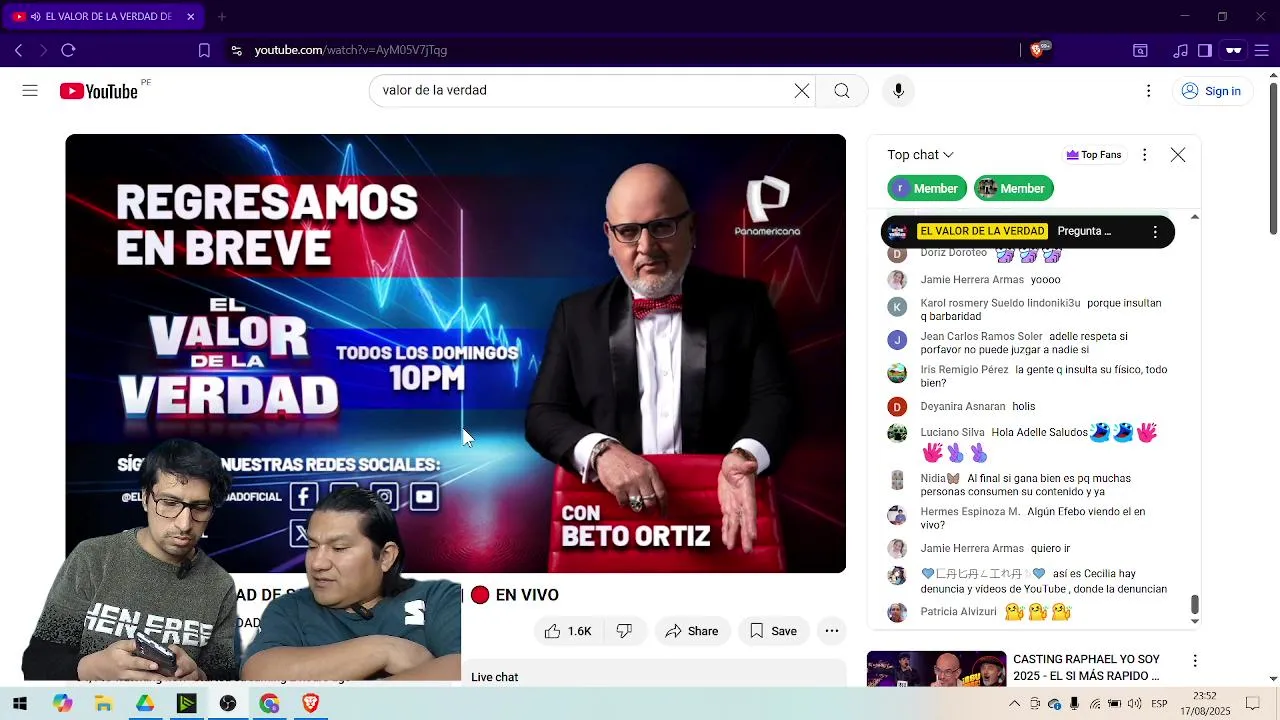The height and width of the screenshot is (720, 1280).
Task: Expand the Top chat dropdown
Action: 920,155
